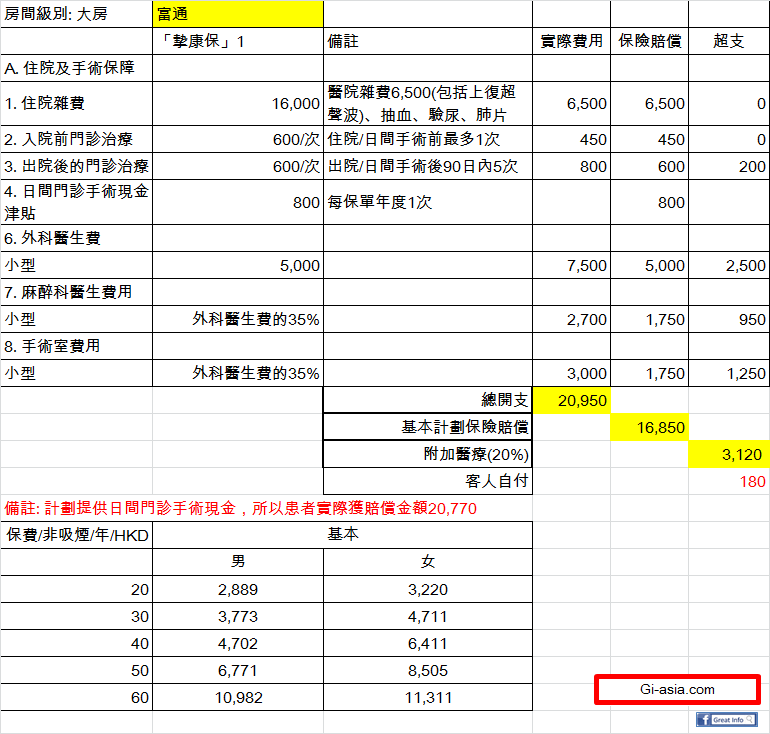Select the 7. 麻醉科醫生費用 label
The width and height of the screenshot is (770, 734).
click(77, 292)
